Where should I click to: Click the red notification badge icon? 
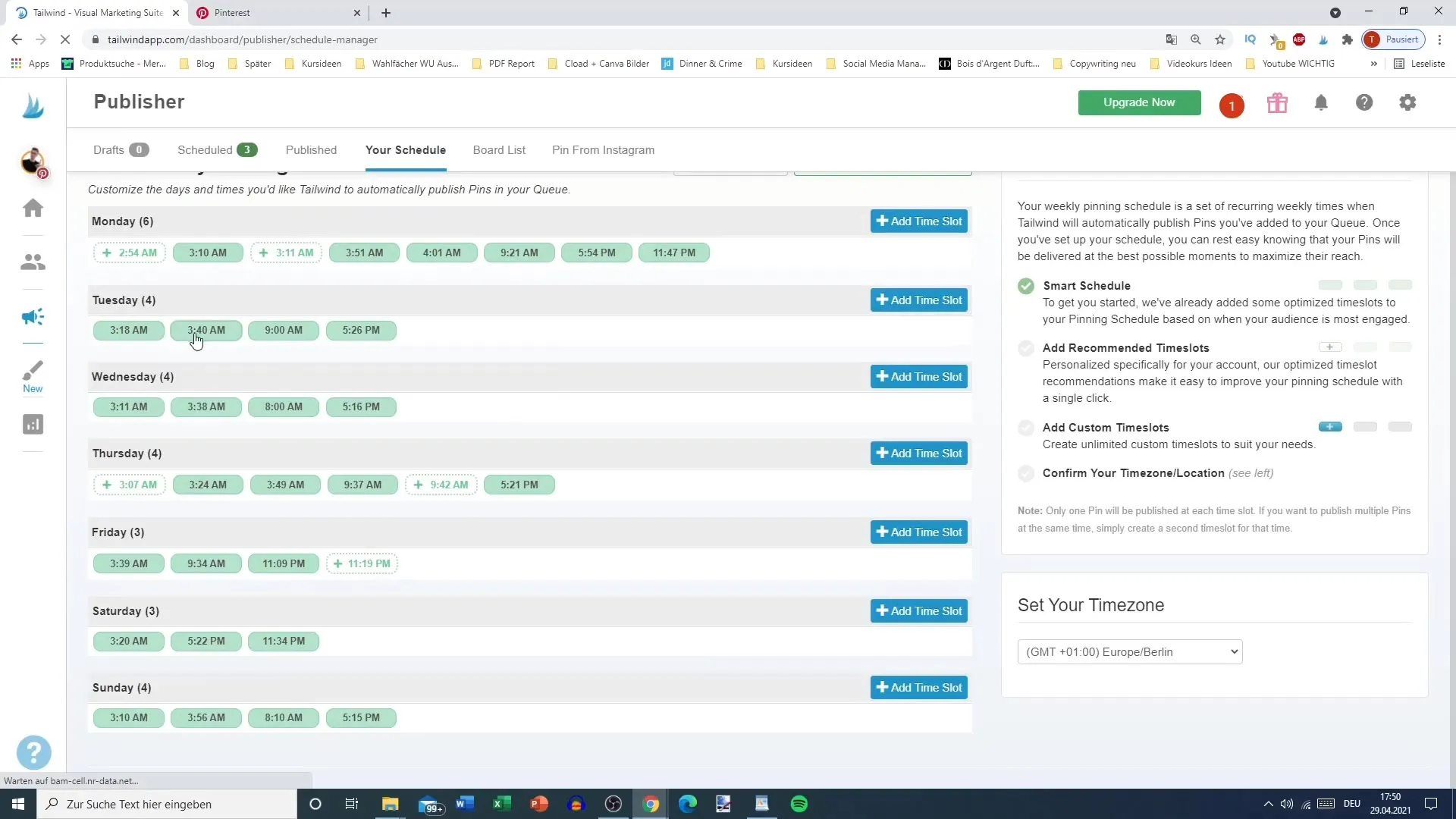pos(1232,103)
